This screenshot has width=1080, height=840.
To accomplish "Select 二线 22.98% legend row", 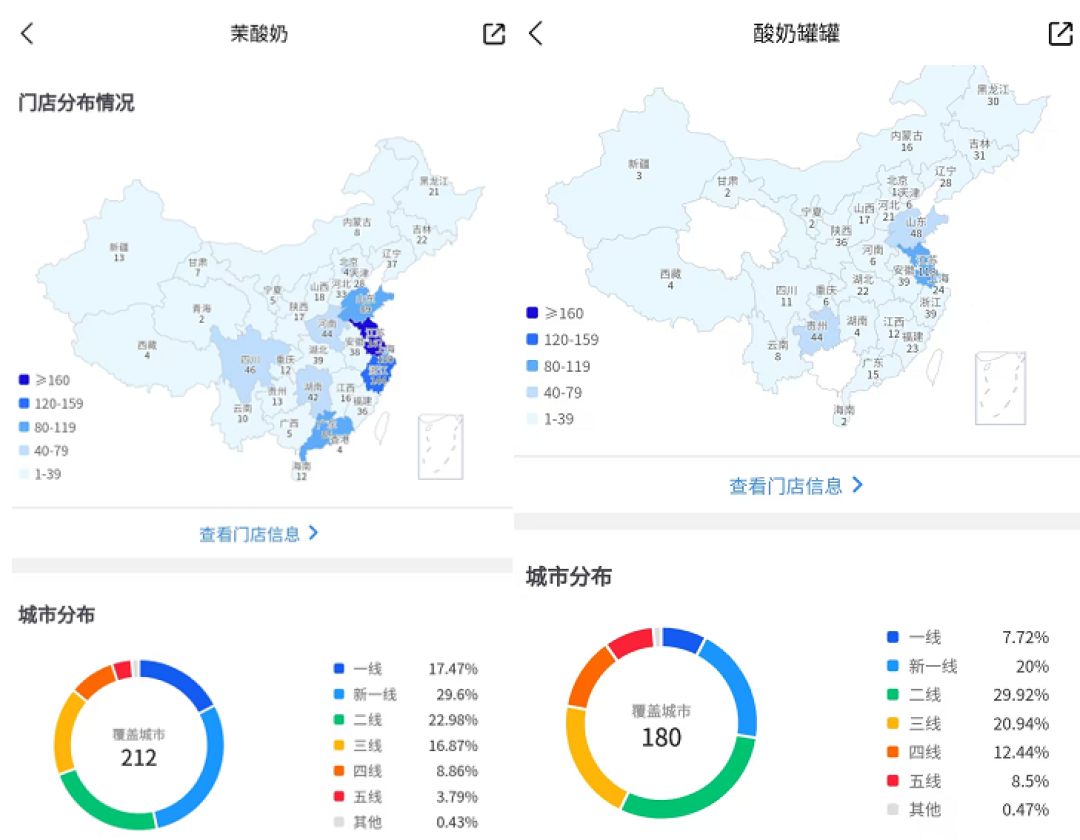I will 406,720.
